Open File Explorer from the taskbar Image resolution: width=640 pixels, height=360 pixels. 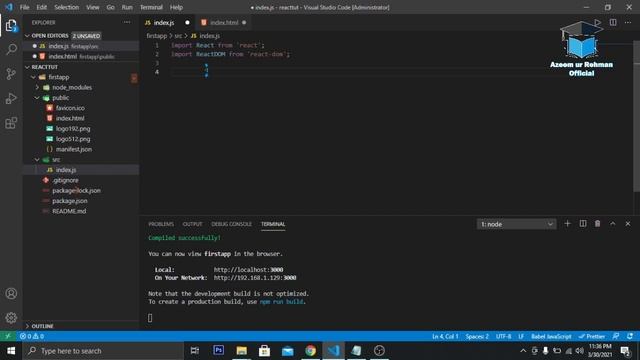tap(242, 351)
